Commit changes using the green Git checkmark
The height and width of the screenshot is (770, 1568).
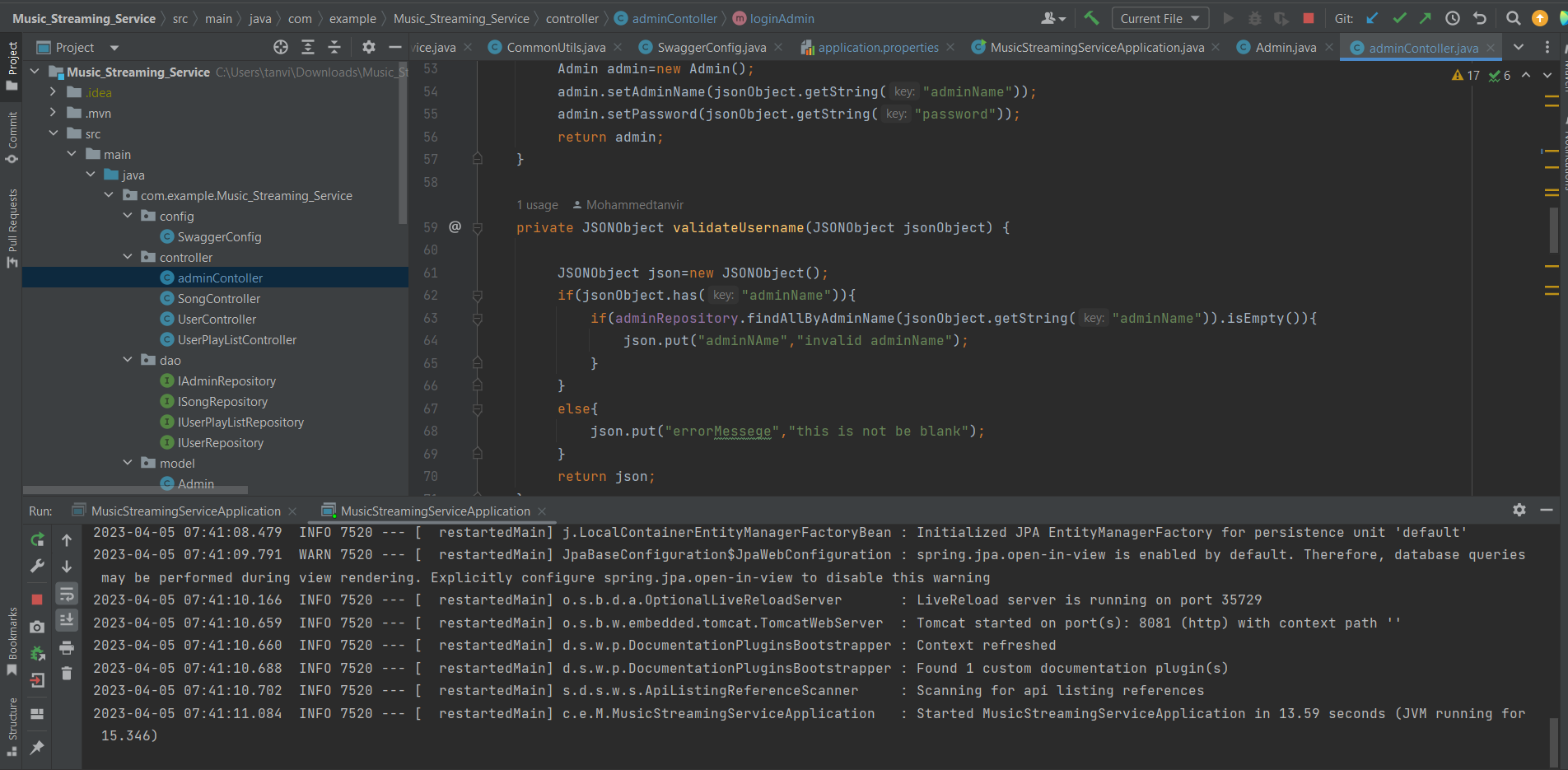coord(1398,16)
